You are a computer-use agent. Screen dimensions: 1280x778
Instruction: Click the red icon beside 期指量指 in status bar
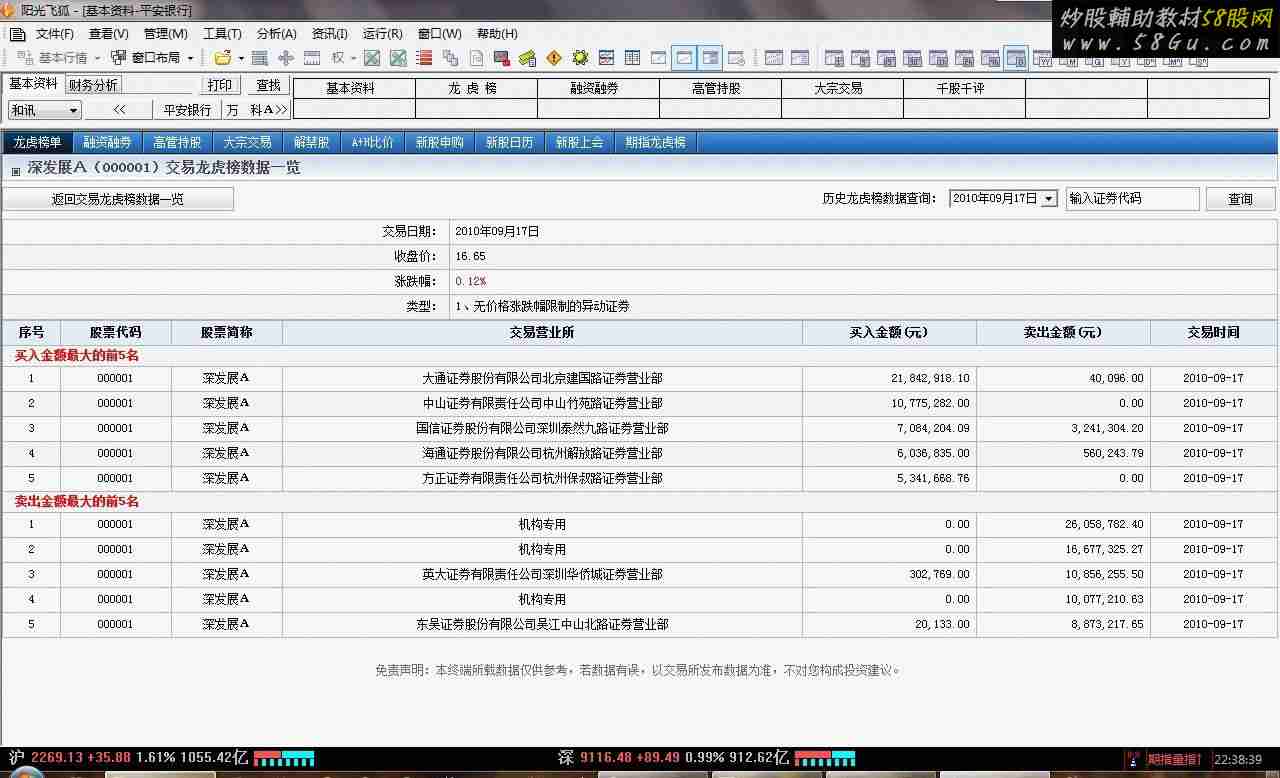click(x=1133, y=760)
